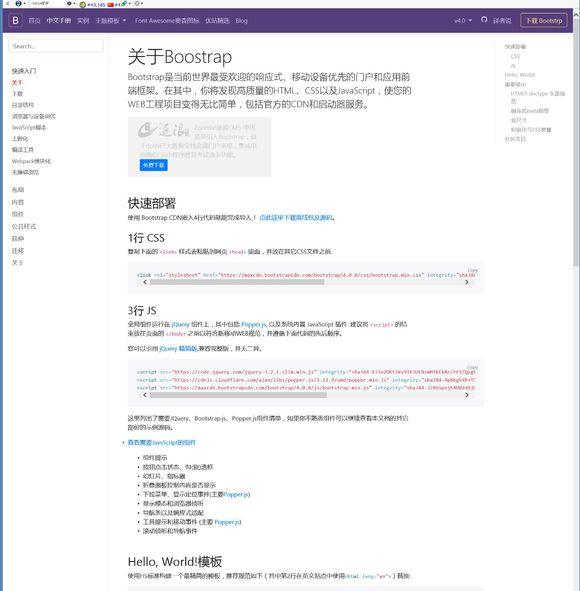Click the text link right of GitHub icon
Viewport: 580px width, 591px height.
[502, 21]
